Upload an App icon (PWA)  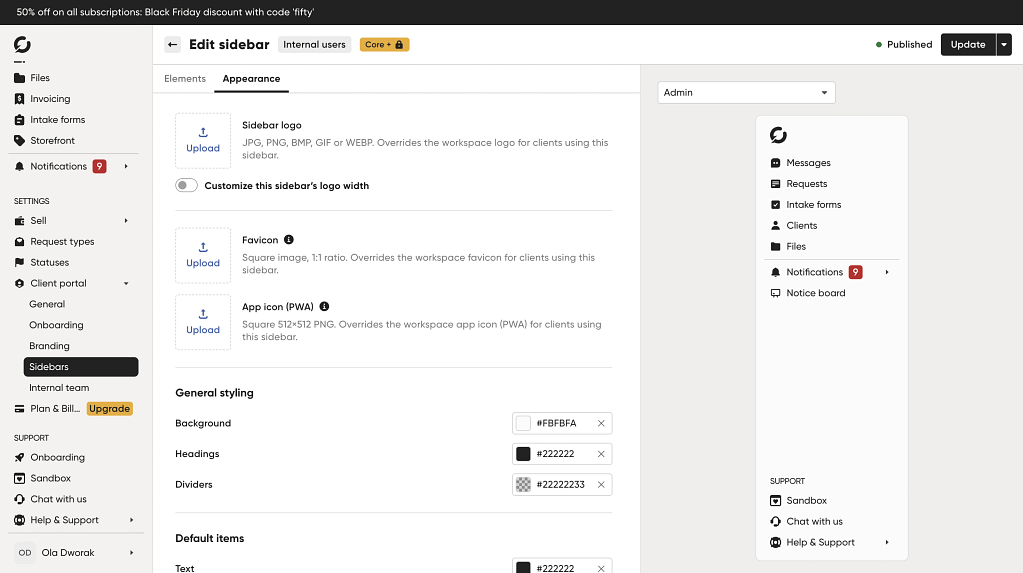click(x=203, y=322)
